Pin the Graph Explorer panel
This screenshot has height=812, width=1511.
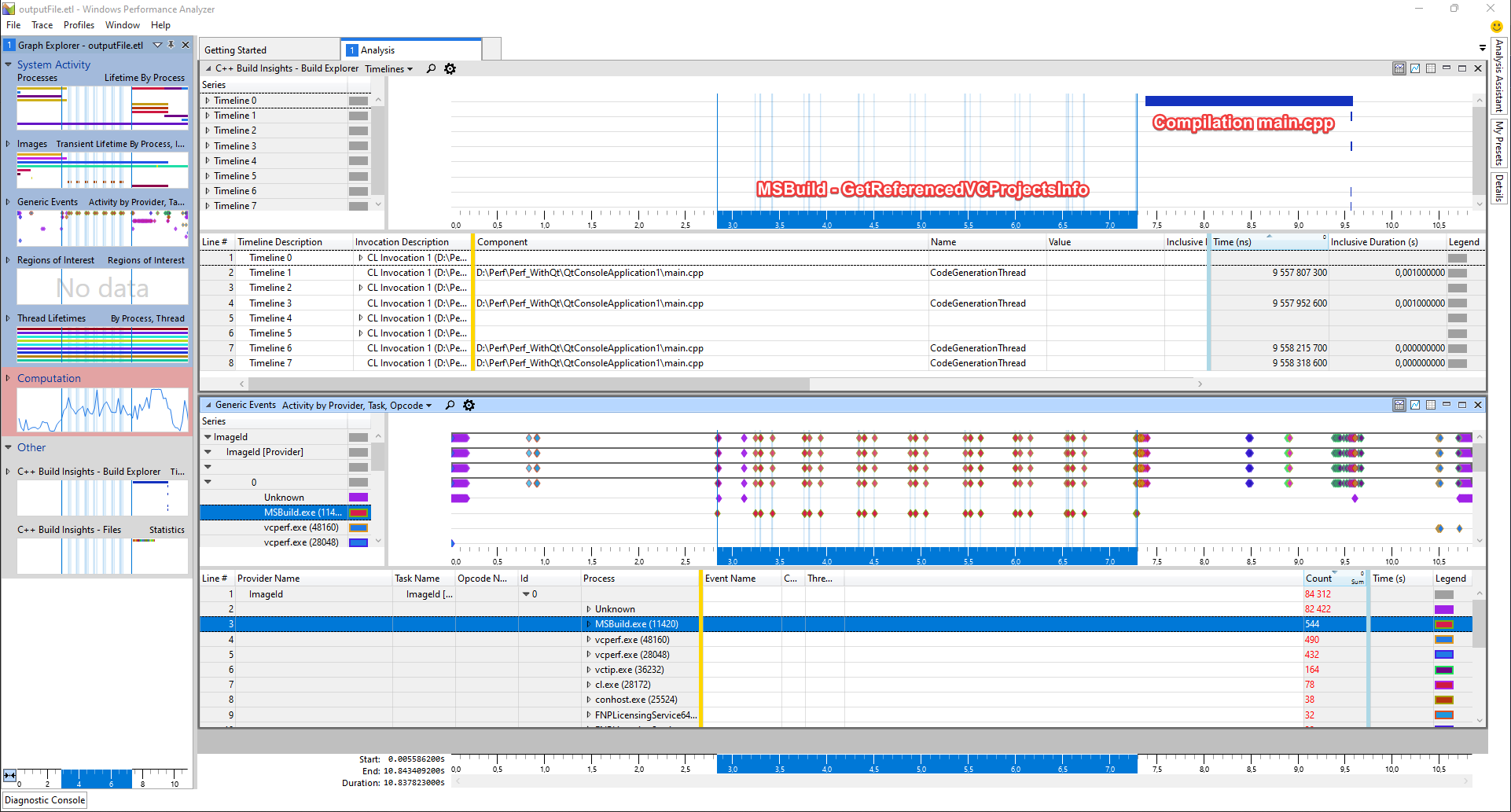coord(171,45)
